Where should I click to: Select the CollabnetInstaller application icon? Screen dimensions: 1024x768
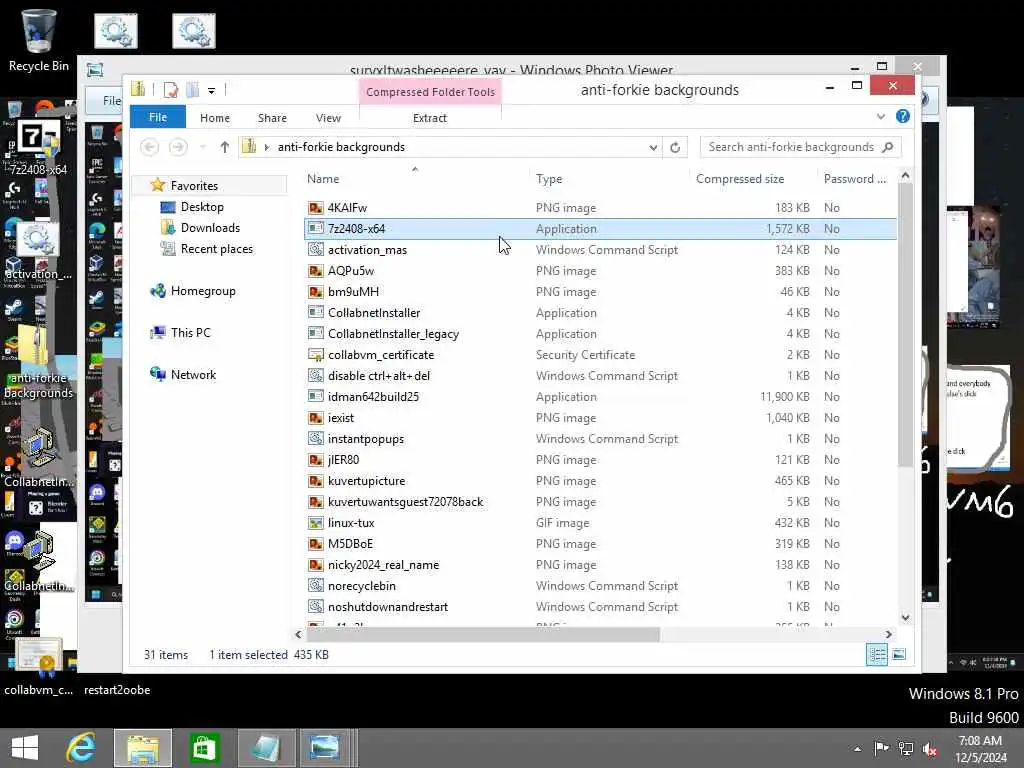(316, 313)
